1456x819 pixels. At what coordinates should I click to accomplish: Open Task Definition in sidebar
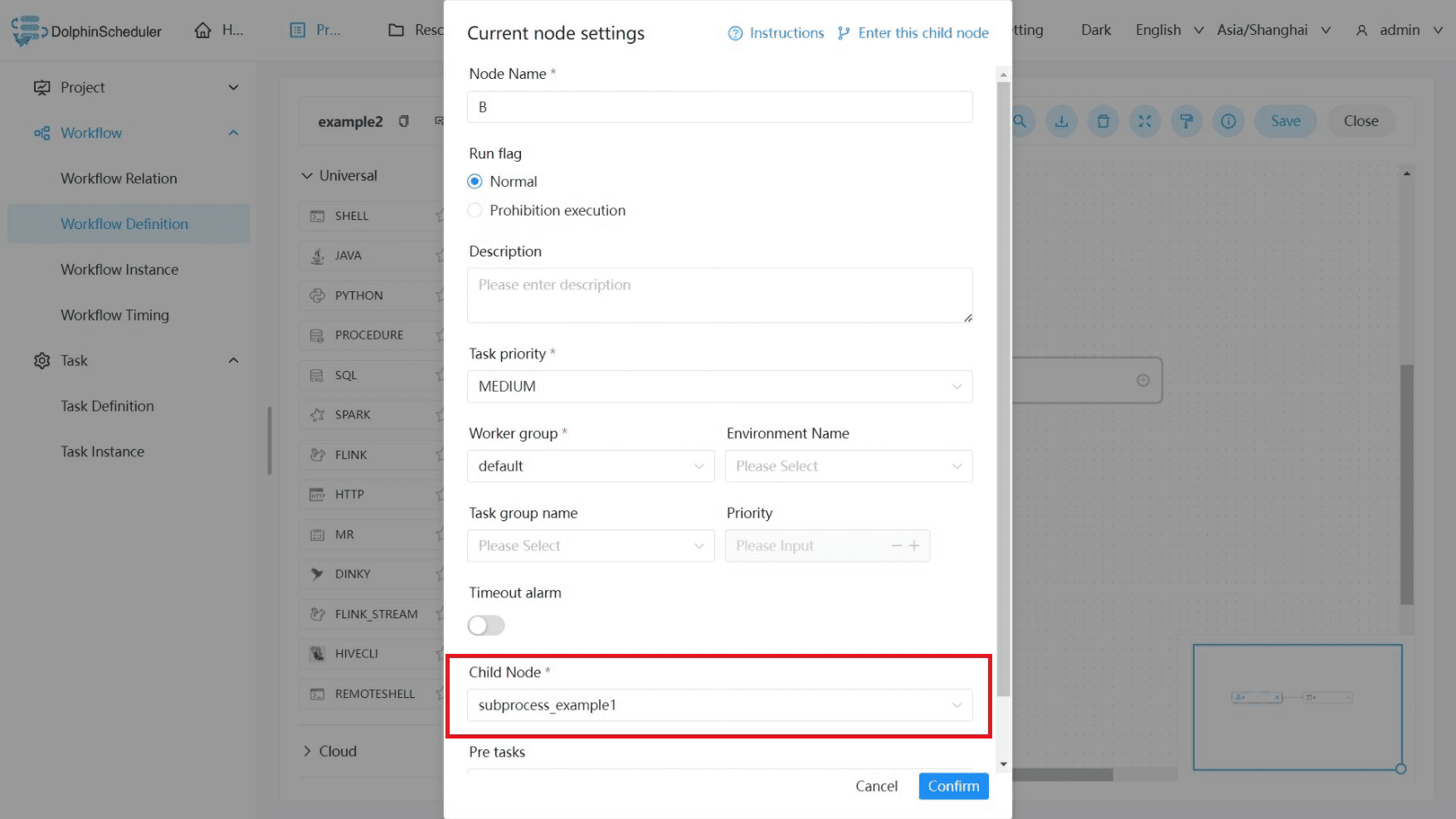click(107, 406)
